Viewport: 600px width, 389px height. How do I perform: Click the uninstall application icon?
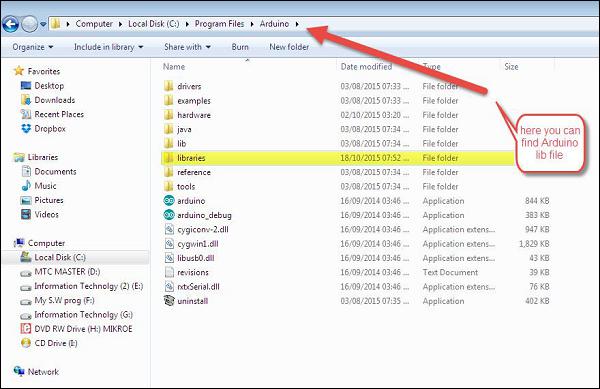169,301
